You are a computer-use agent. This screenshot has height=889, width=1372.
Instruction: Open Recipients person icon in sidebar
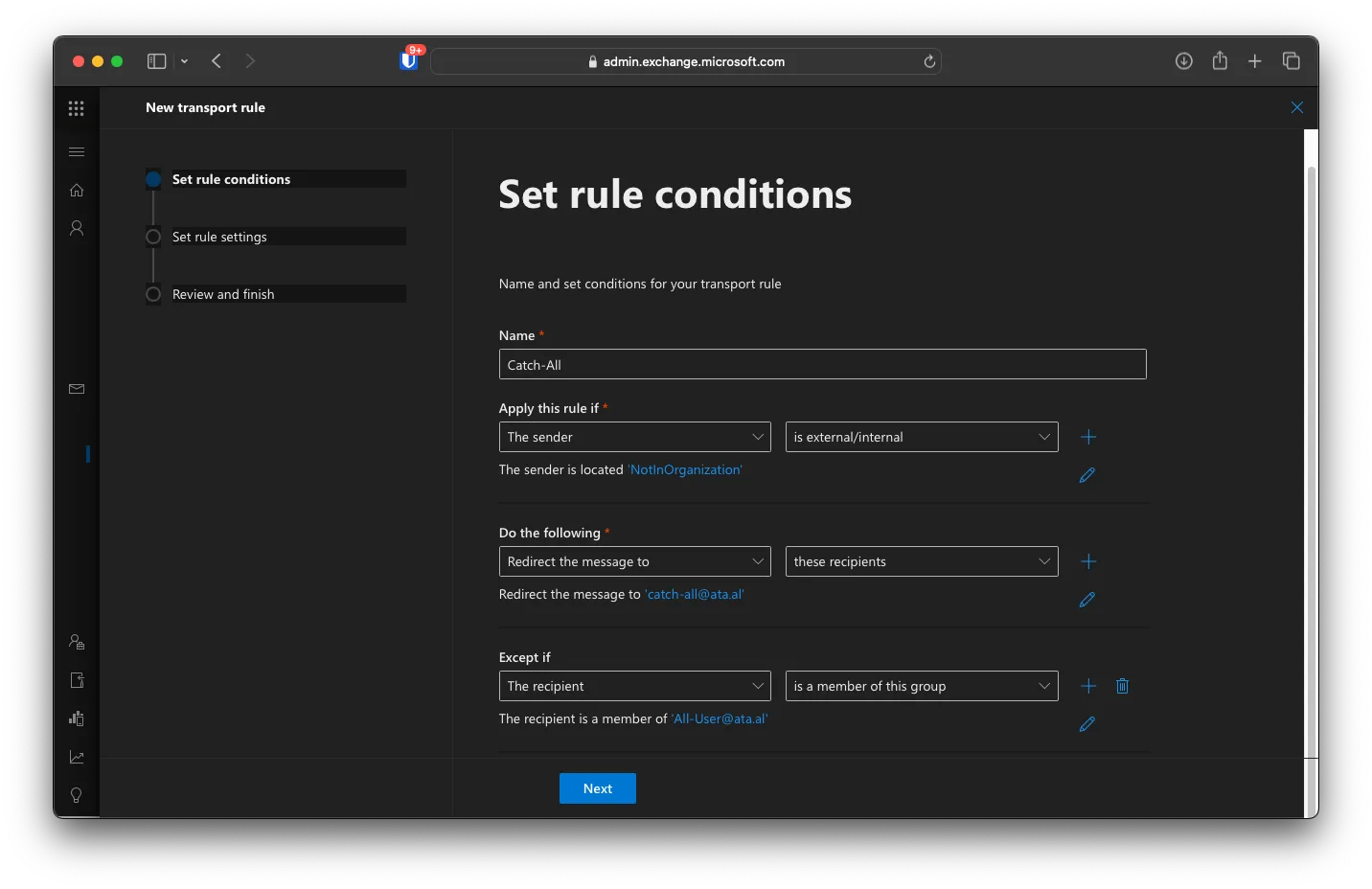(x=77, y=228)
